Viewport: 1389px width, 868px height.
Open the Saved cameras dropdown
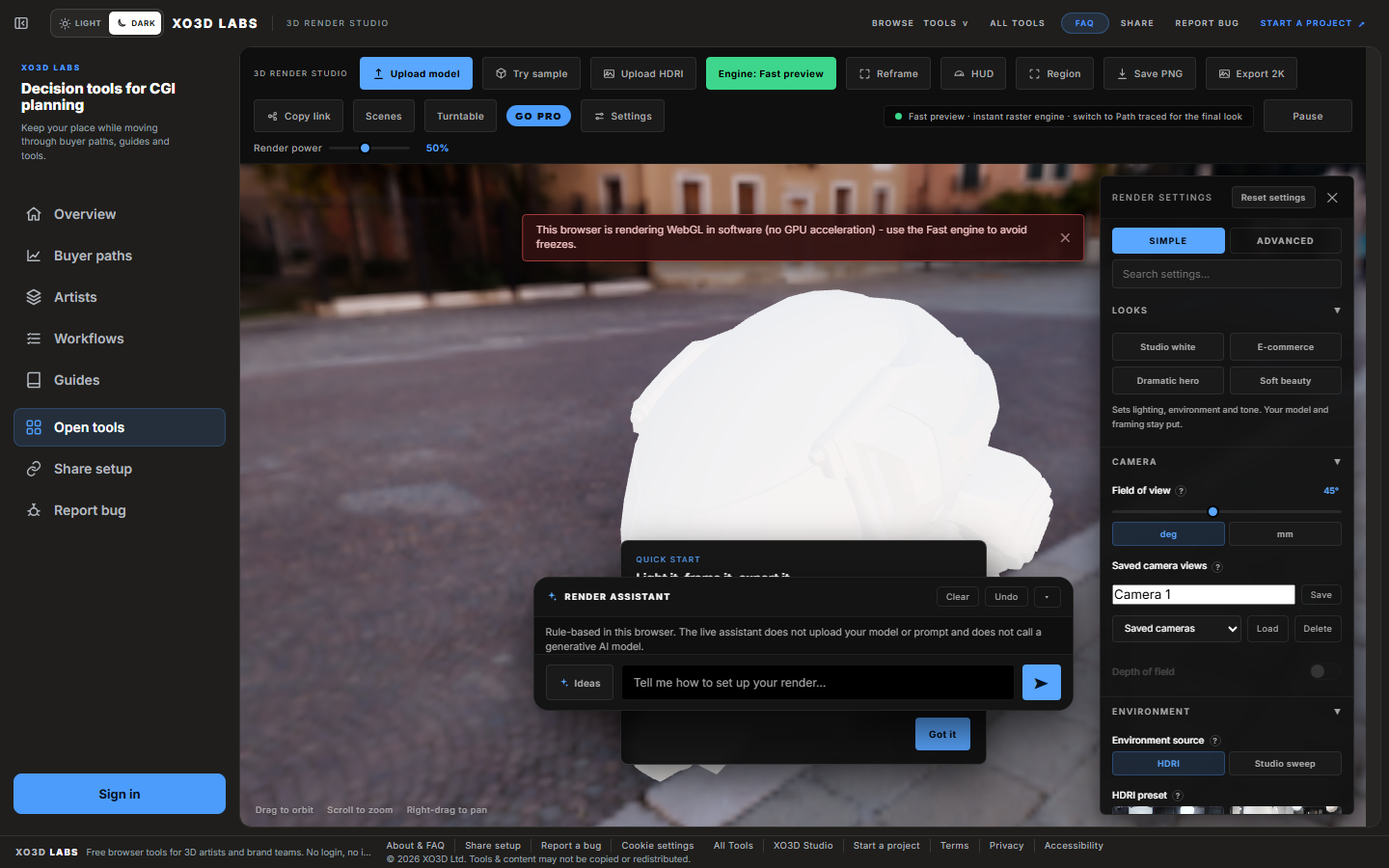coord(1177,629)
